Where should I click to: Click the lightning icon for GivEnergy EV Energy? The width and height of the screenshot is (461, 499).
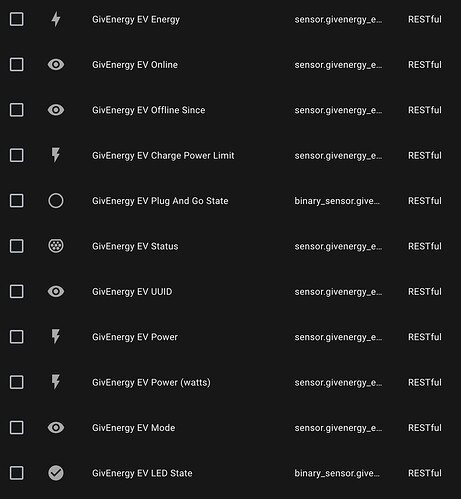pyautogui.click(x=56, y=19)
